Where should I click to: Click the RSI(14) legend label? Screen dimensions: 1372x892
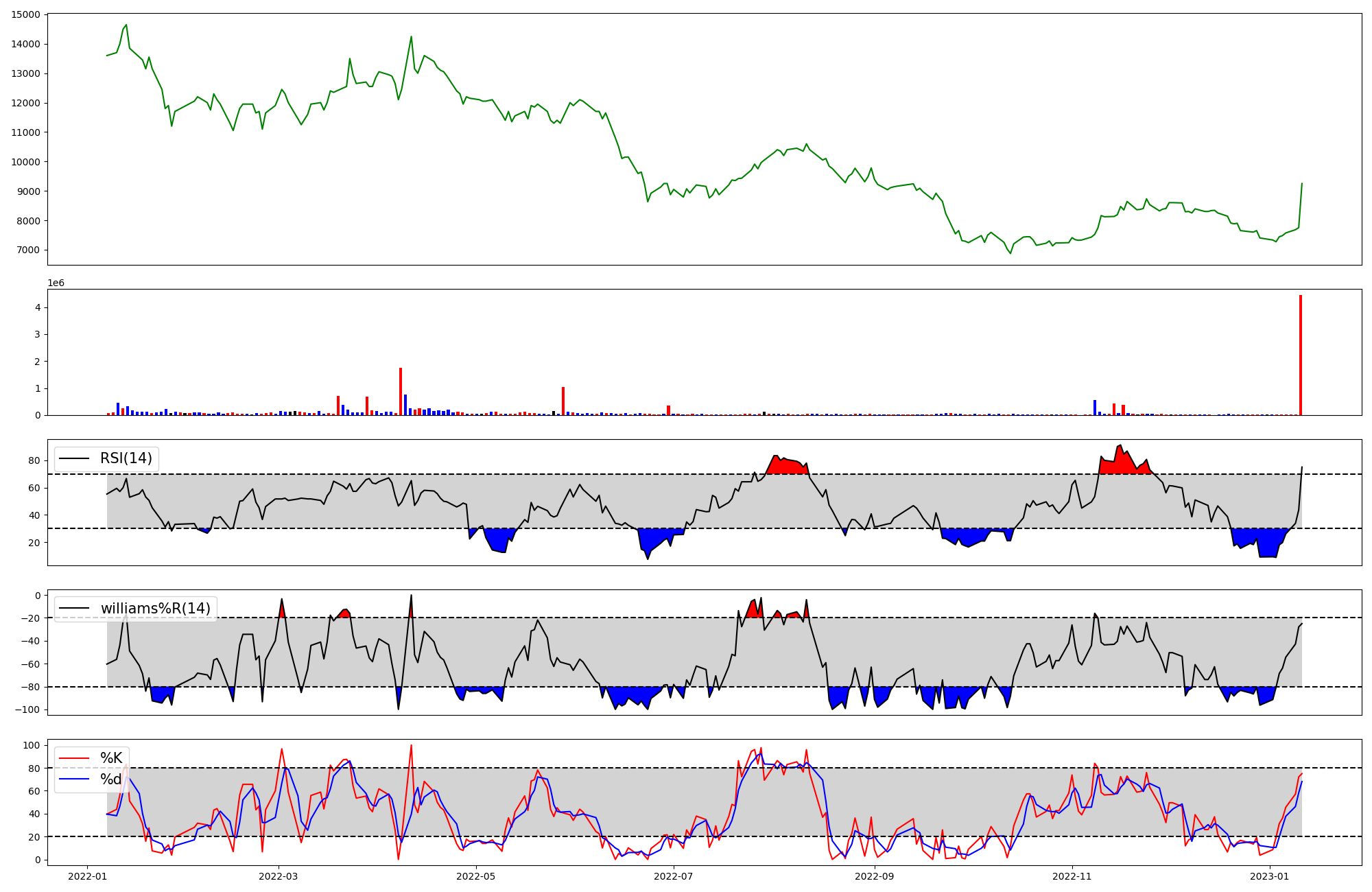pyautogui.click(x=126, y=458)
